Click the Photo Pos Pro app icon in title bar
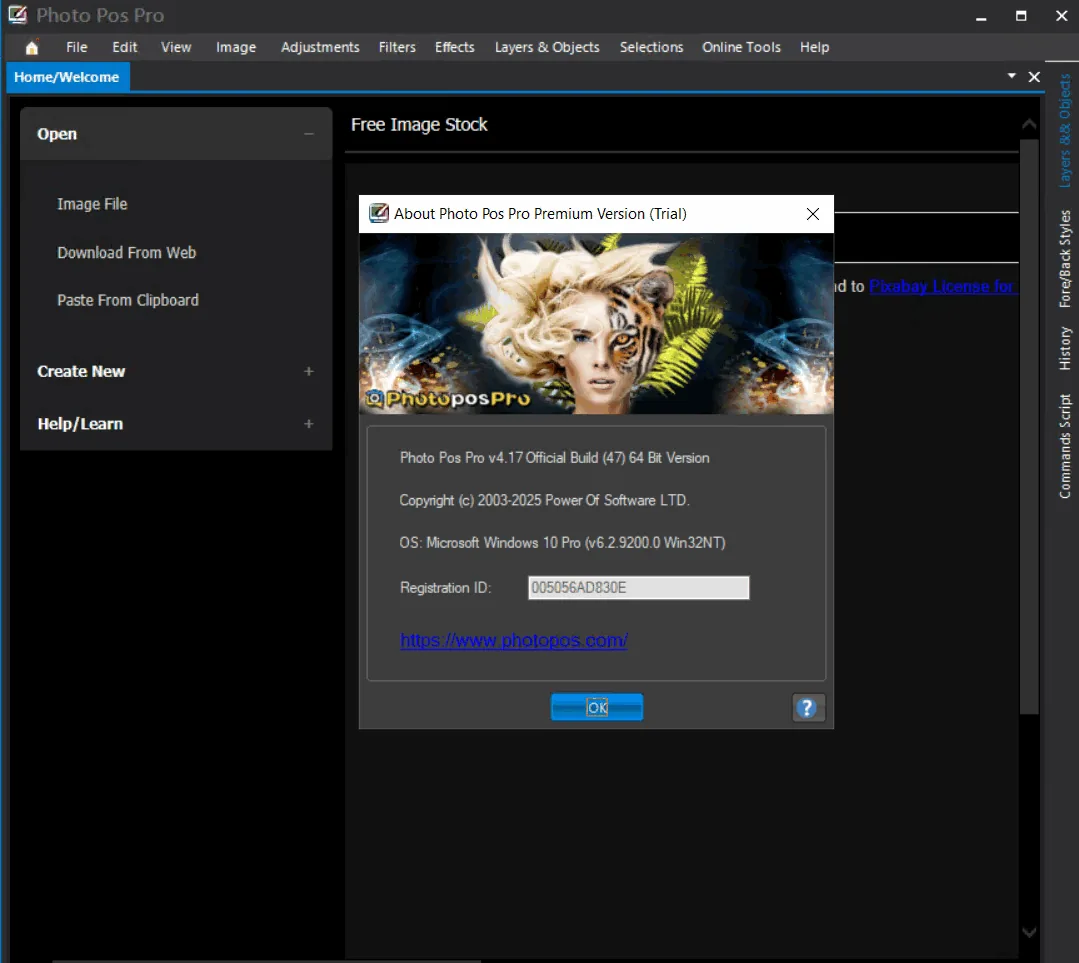The height and width of the screenshot is (963, 1079). tap(18, 14)
